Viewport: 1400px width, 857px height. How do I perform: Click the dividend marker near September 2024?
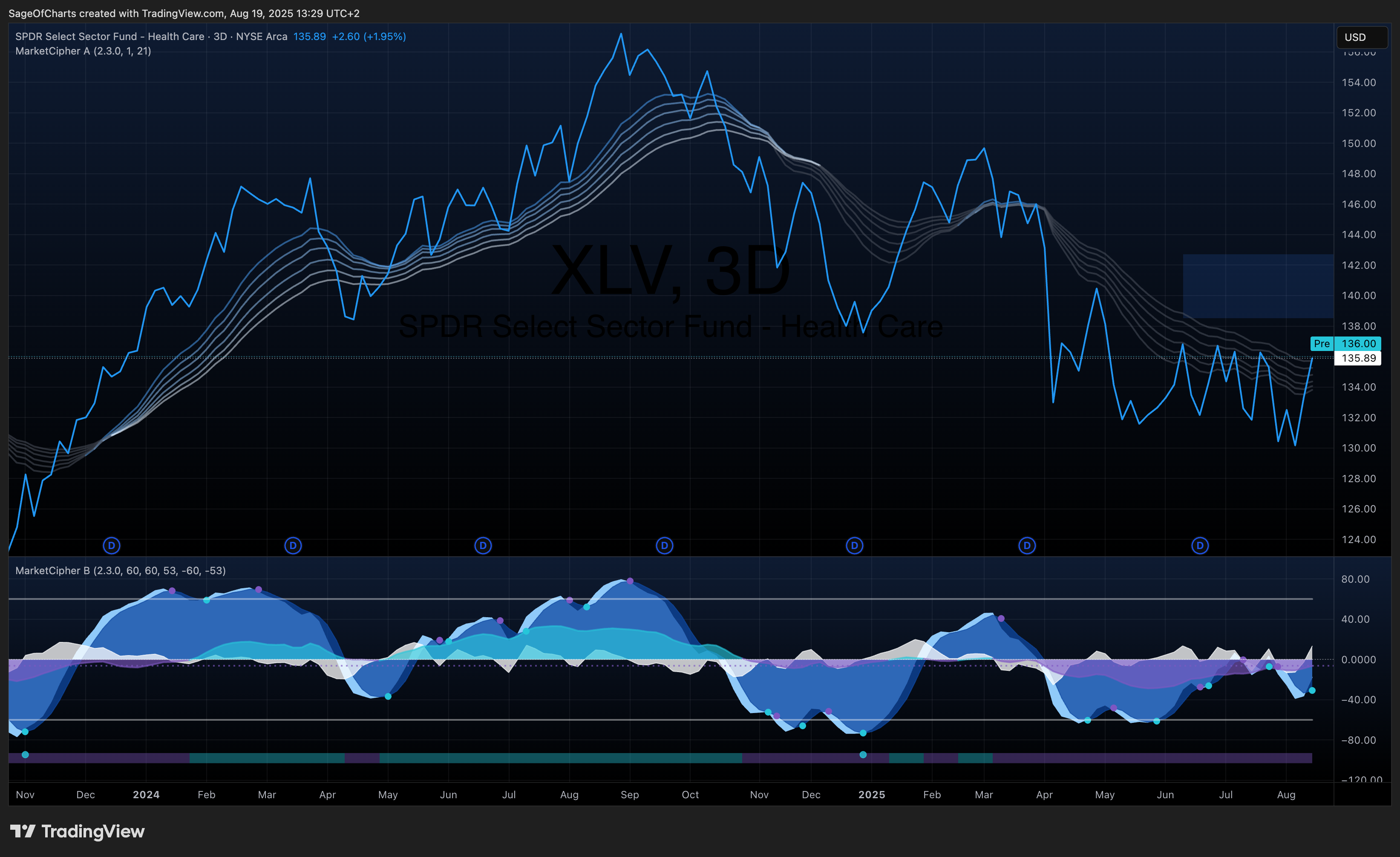coord(664,546)
